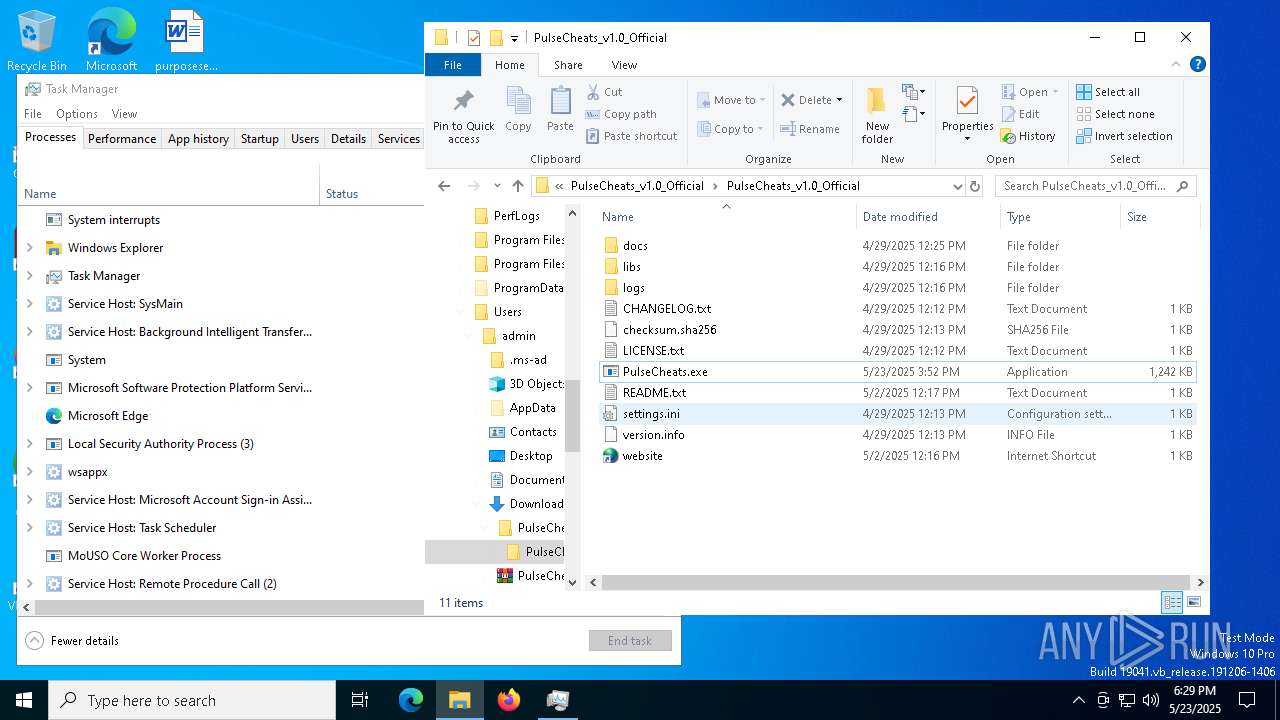This screenshot has width=1280, height=720.
Task: Collapse Task Manager with Fewer details
Action: coord(72,641)
